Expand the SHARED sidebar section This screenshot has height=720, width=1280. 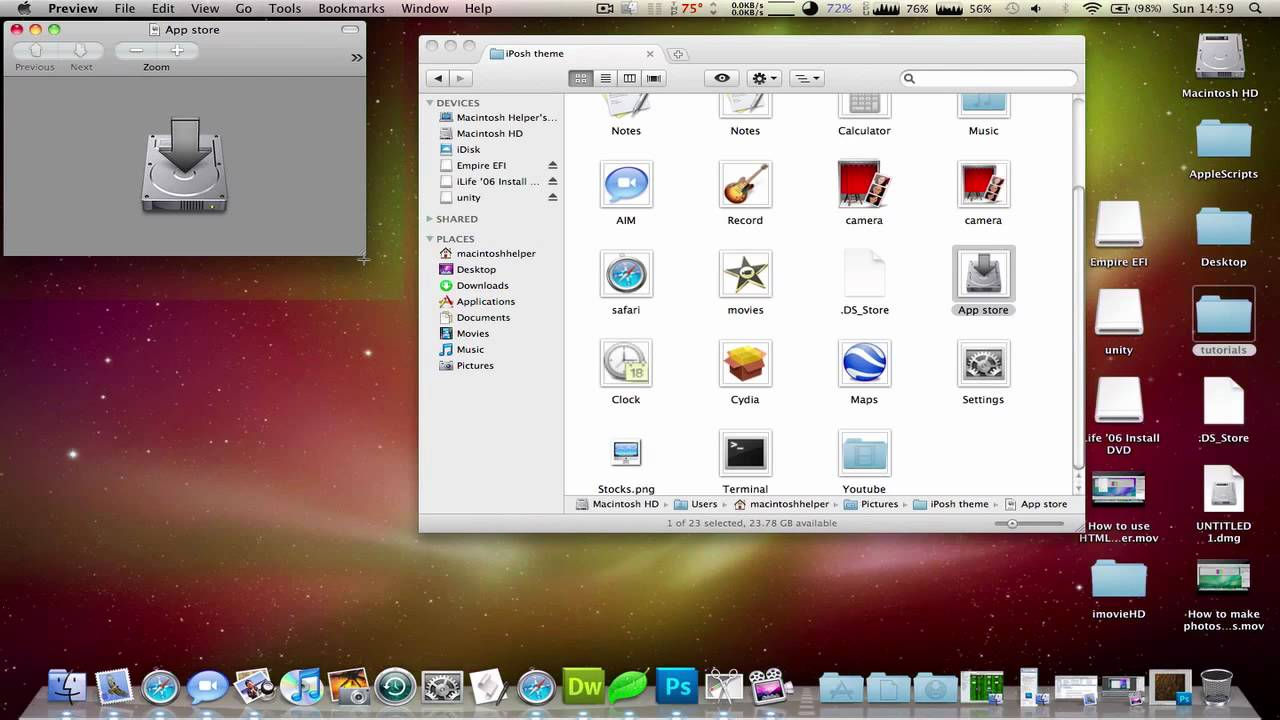[x=430, y=219]
